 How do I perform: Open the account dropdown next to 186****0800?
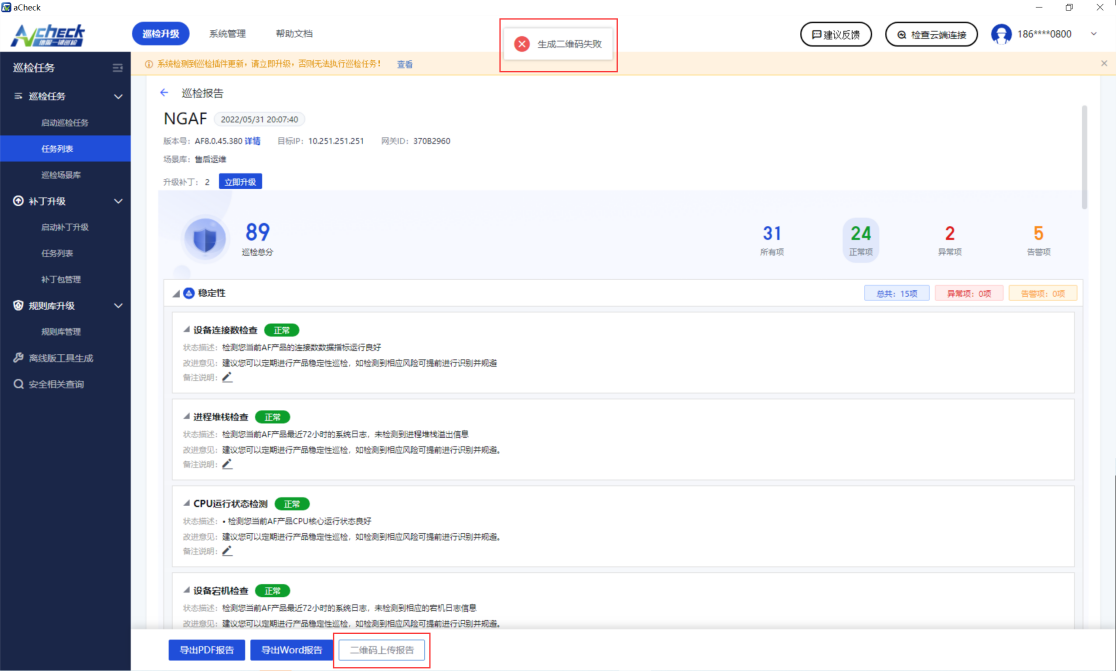click(1094, 34)
